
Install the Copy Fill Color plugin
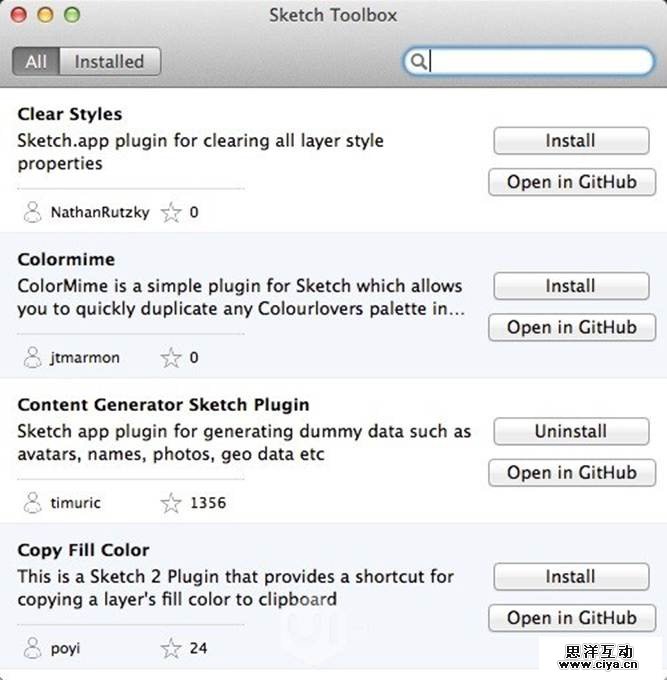coord(570,577)
